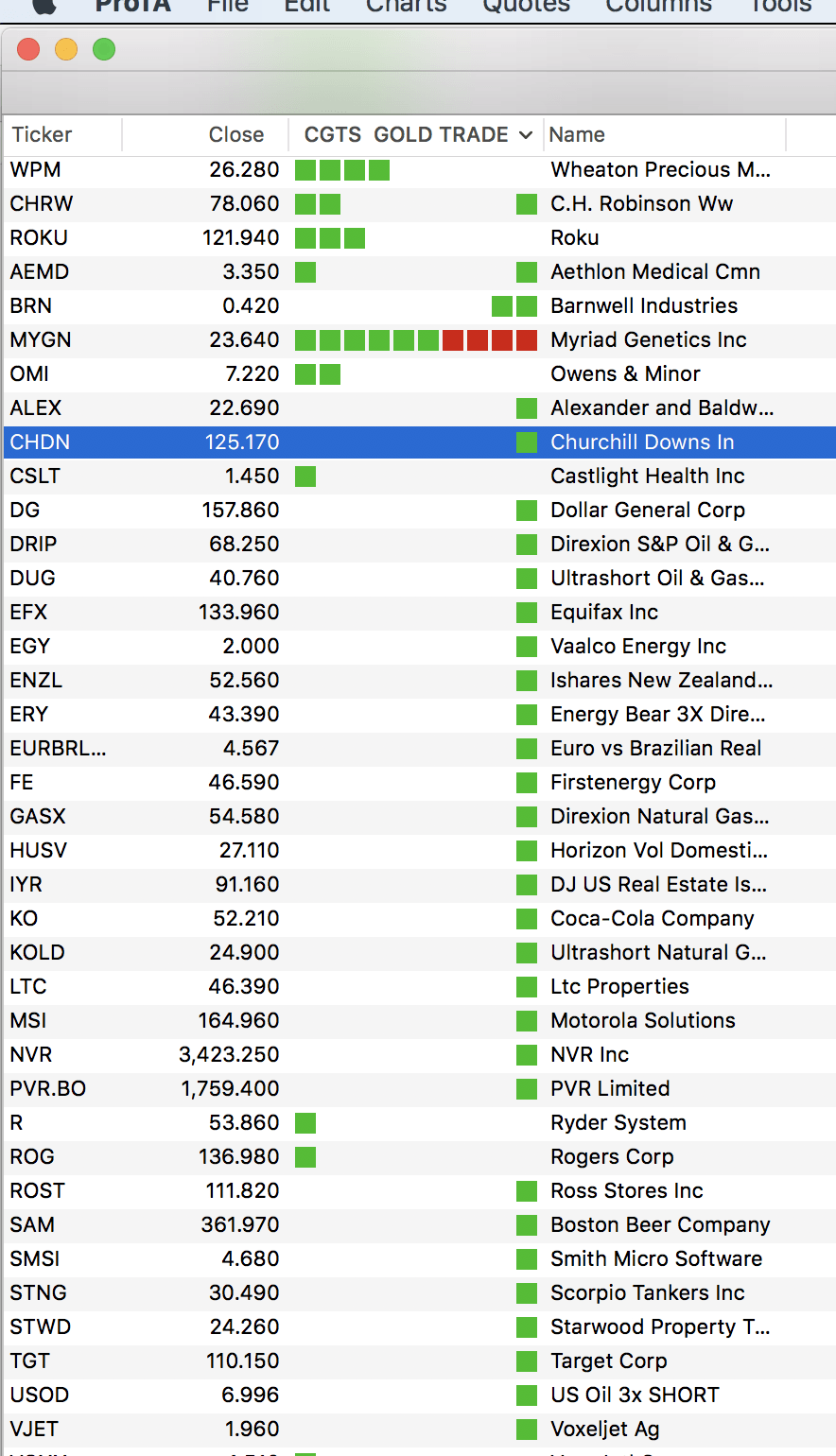Open the Quotes menu

(x=526, y=6)
